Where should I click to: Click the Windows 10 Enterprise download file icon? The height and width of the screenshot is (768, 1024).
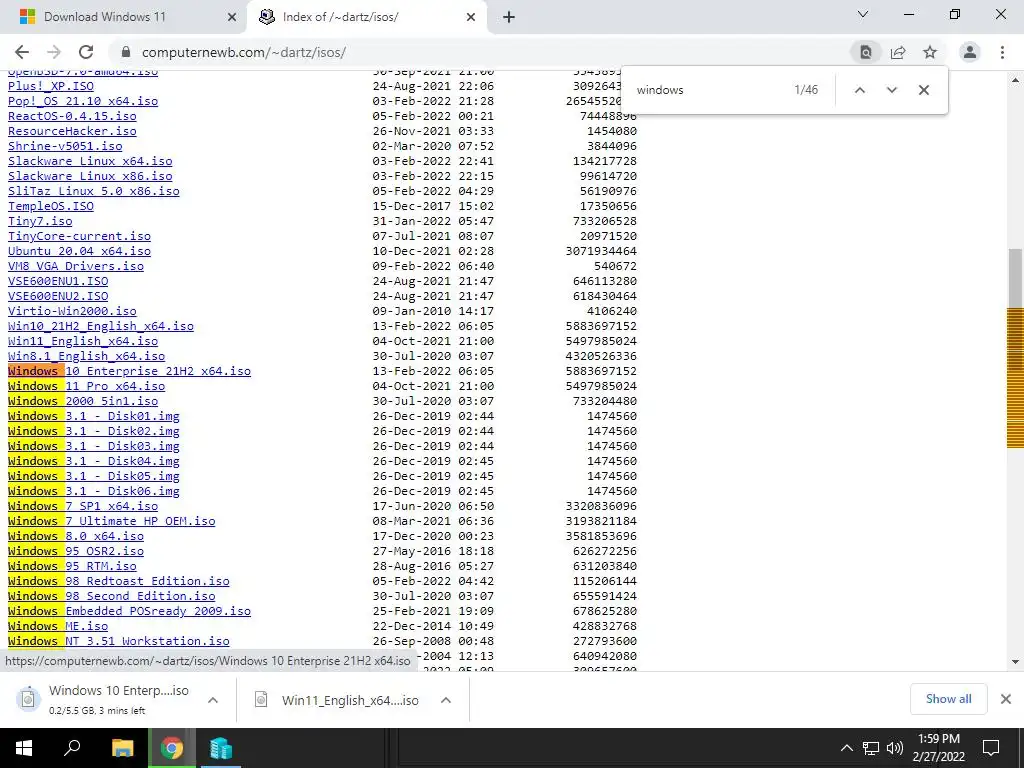pos(28,699)
